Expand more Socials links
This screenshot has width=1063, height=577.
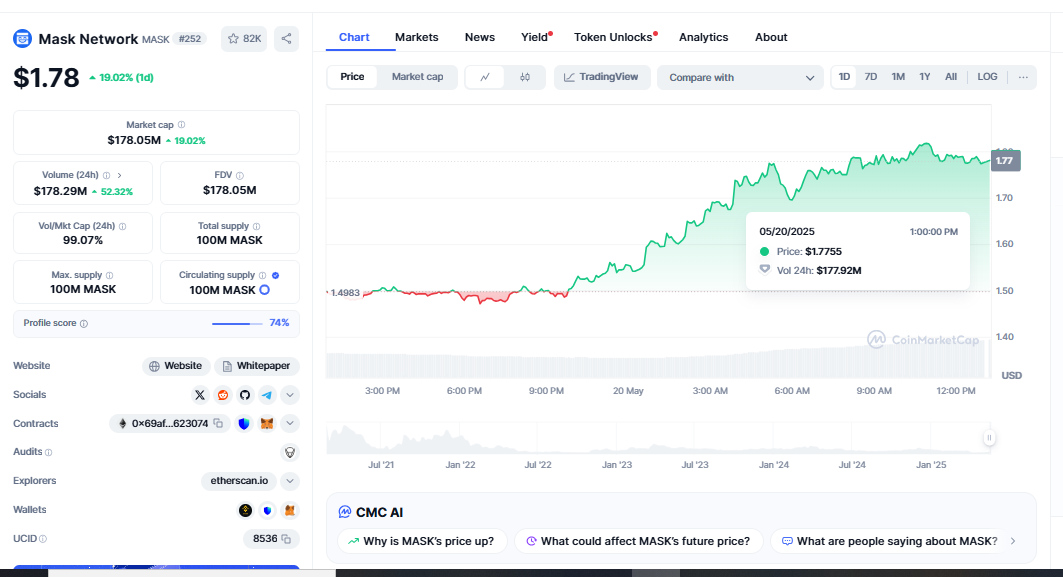click(x=289, y=395)
